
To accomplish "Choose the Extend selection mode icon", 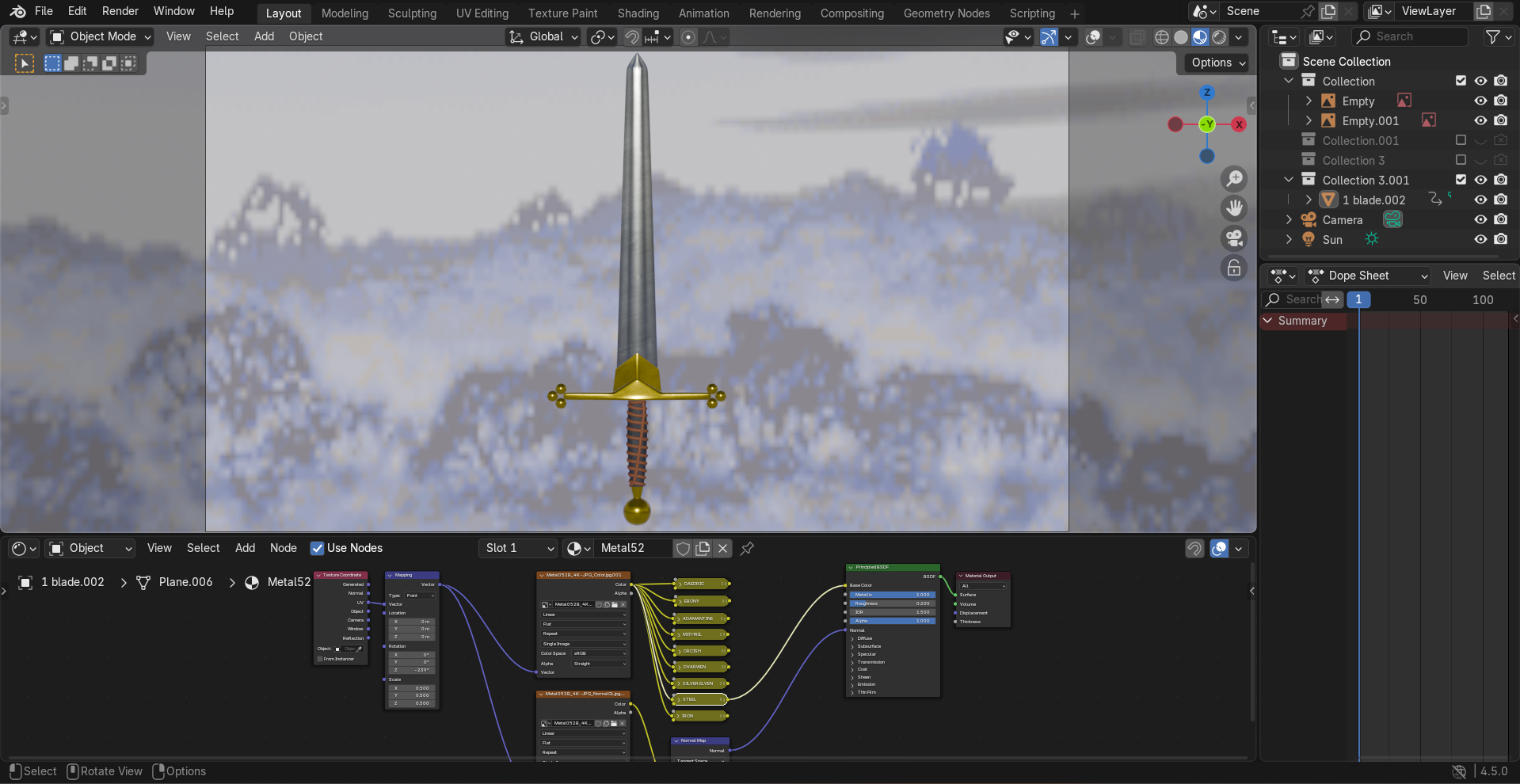I will coord(71,63).
